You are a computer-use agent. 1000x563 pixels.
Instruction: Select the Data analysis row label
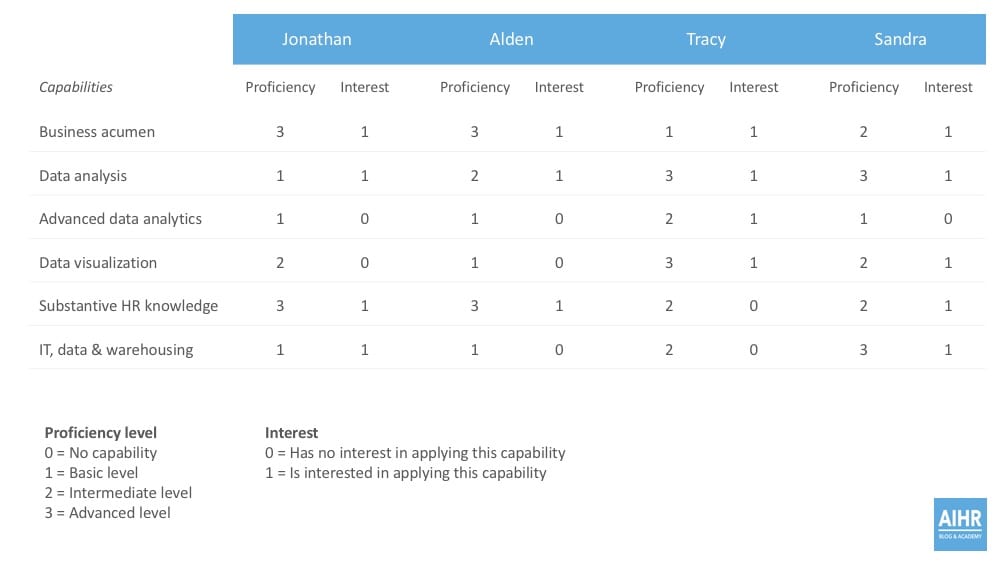(x=83, y=176)
